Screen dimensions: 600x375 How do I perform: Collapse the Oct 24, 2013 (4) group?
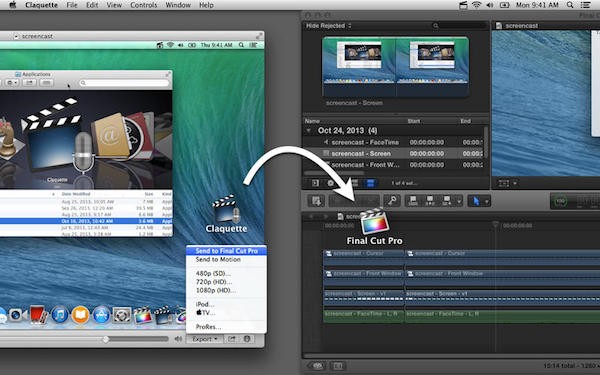pyautogui.click(x=308, y=130)
